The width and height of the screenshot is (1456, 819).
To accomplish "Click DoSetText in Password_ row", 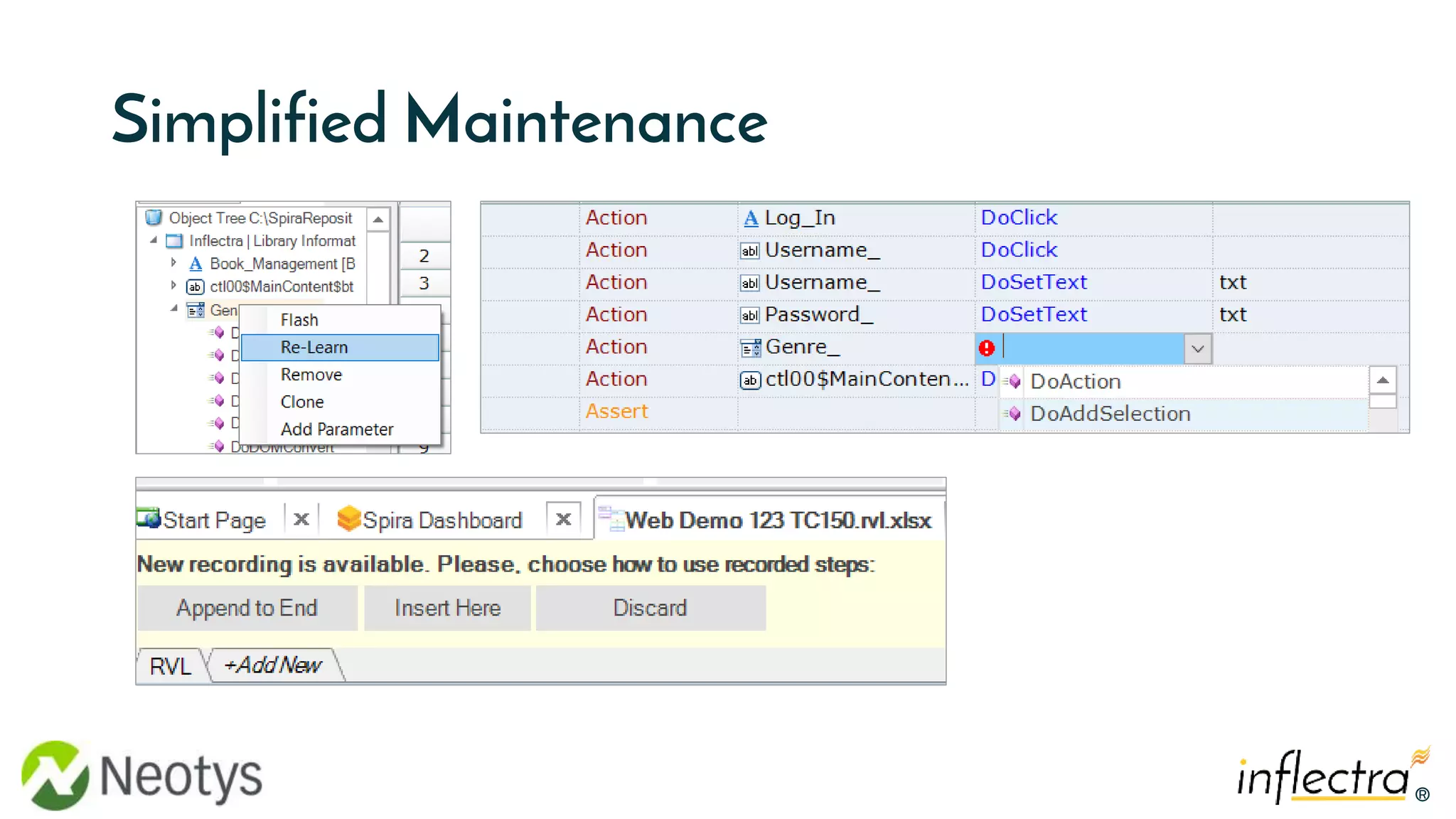I will pyautogui.click(x=1034, y=314).
